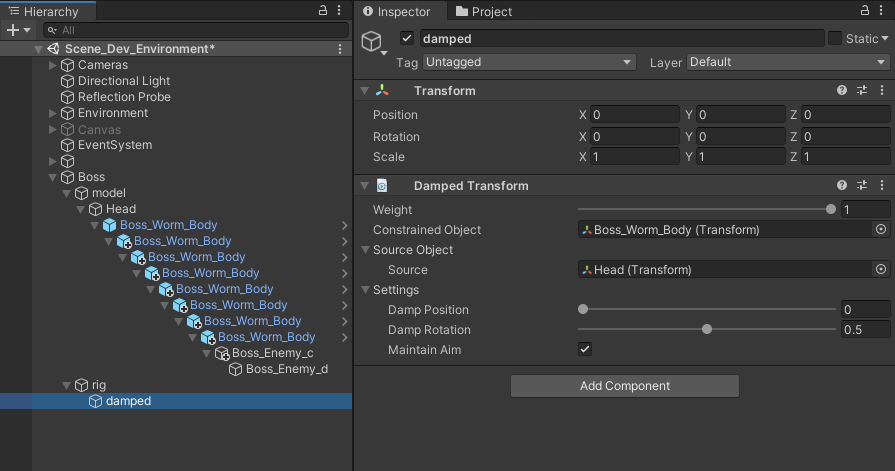Enable the Static checkbox
This screenshot has width=895, height=471.
point(835,39)
